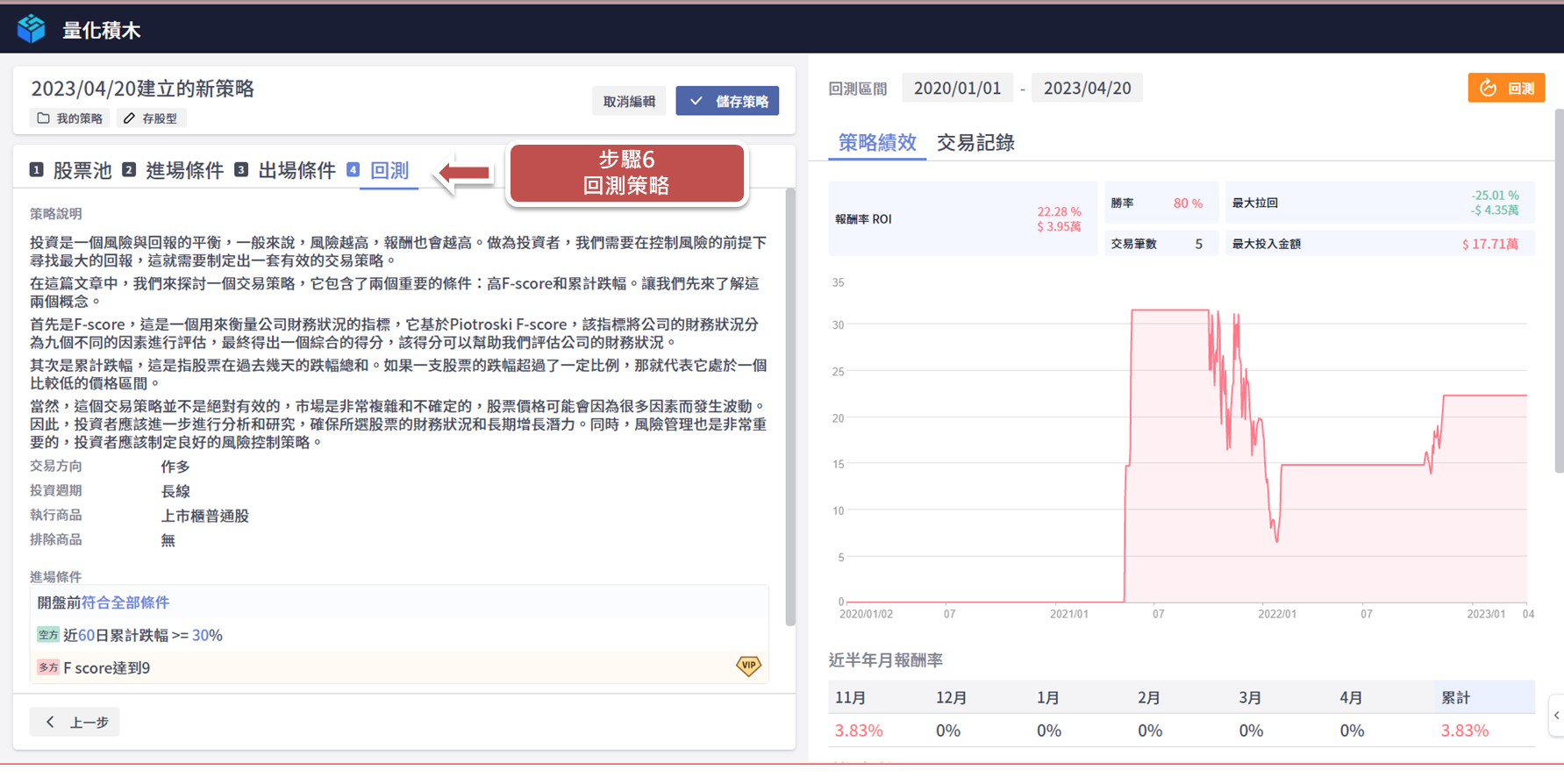The image size is (1564, 784).
Task: Click the 儲存策略 save button
Action: click(x=727, y=102)
